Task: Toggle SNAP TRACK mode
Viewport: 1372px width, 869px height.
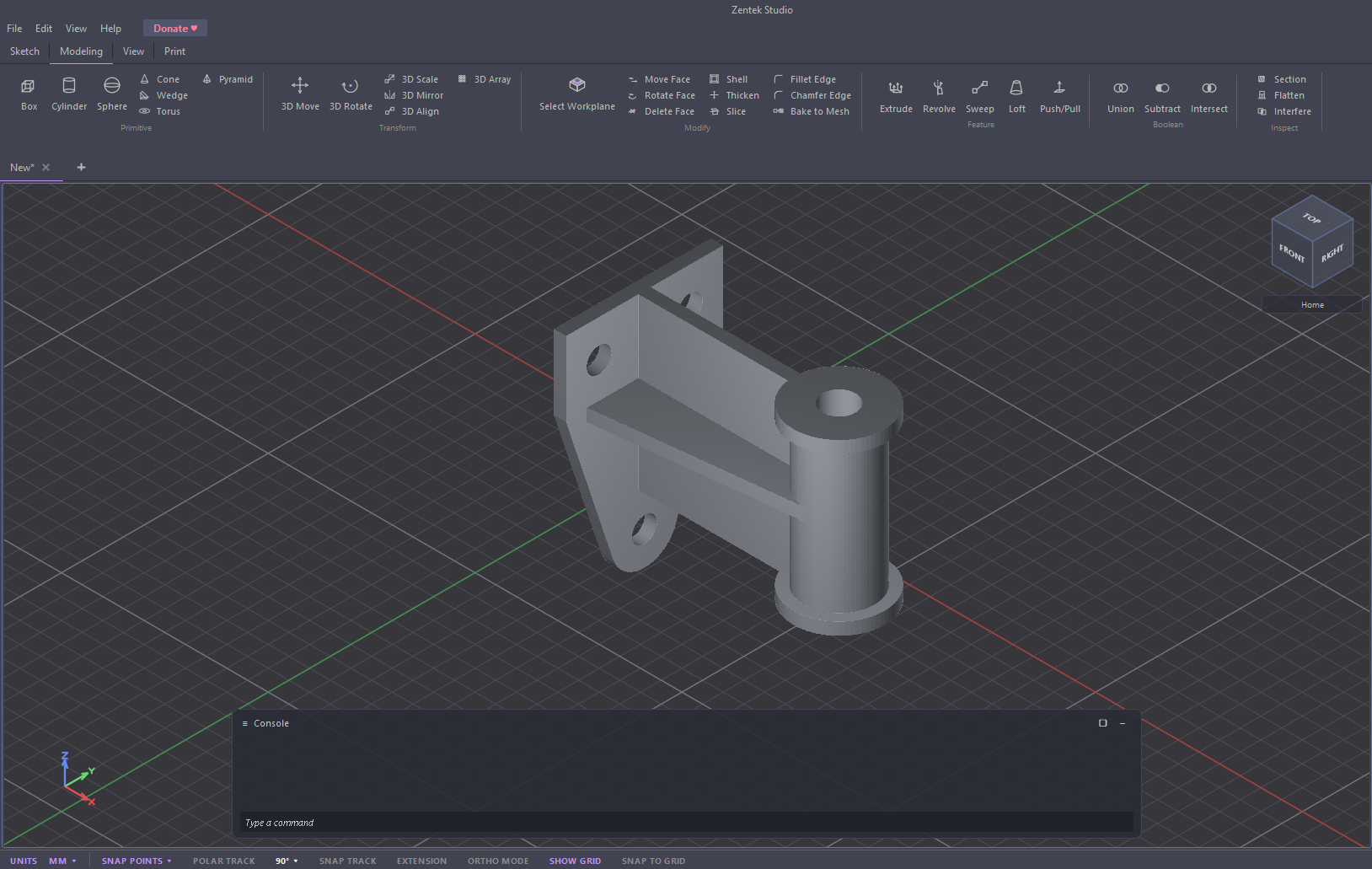Action: [x=348, y=861]
